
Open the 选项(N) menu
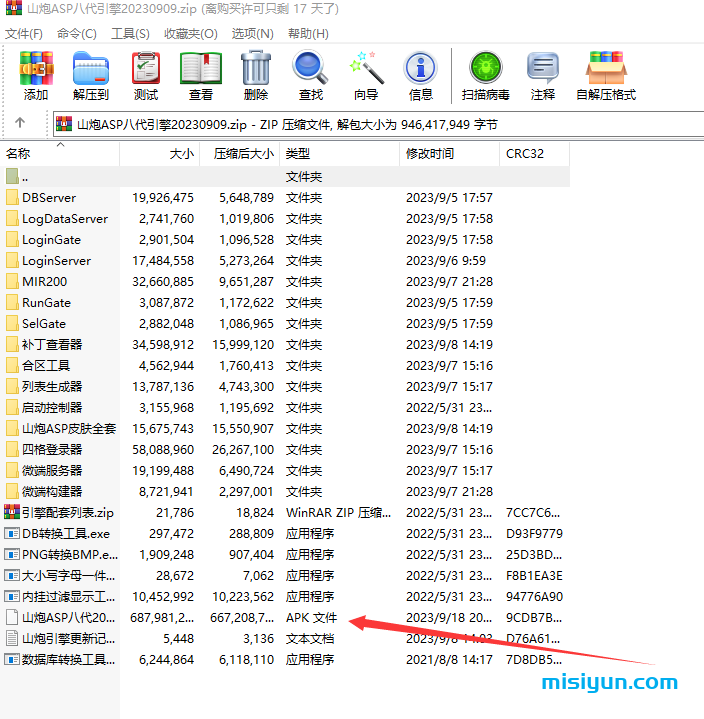(x=252, y=34)
